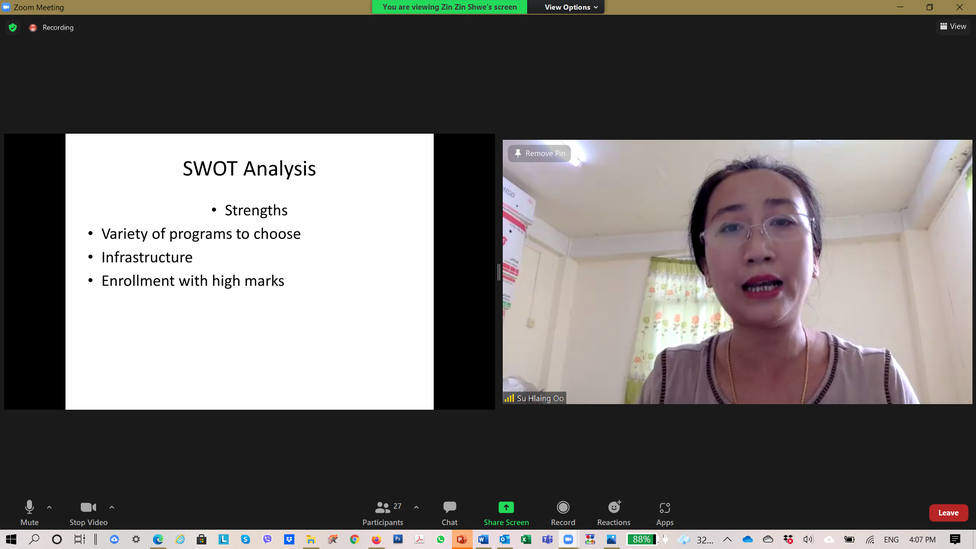
Task: Click the red Leave button
Action: tap(948, 513)
